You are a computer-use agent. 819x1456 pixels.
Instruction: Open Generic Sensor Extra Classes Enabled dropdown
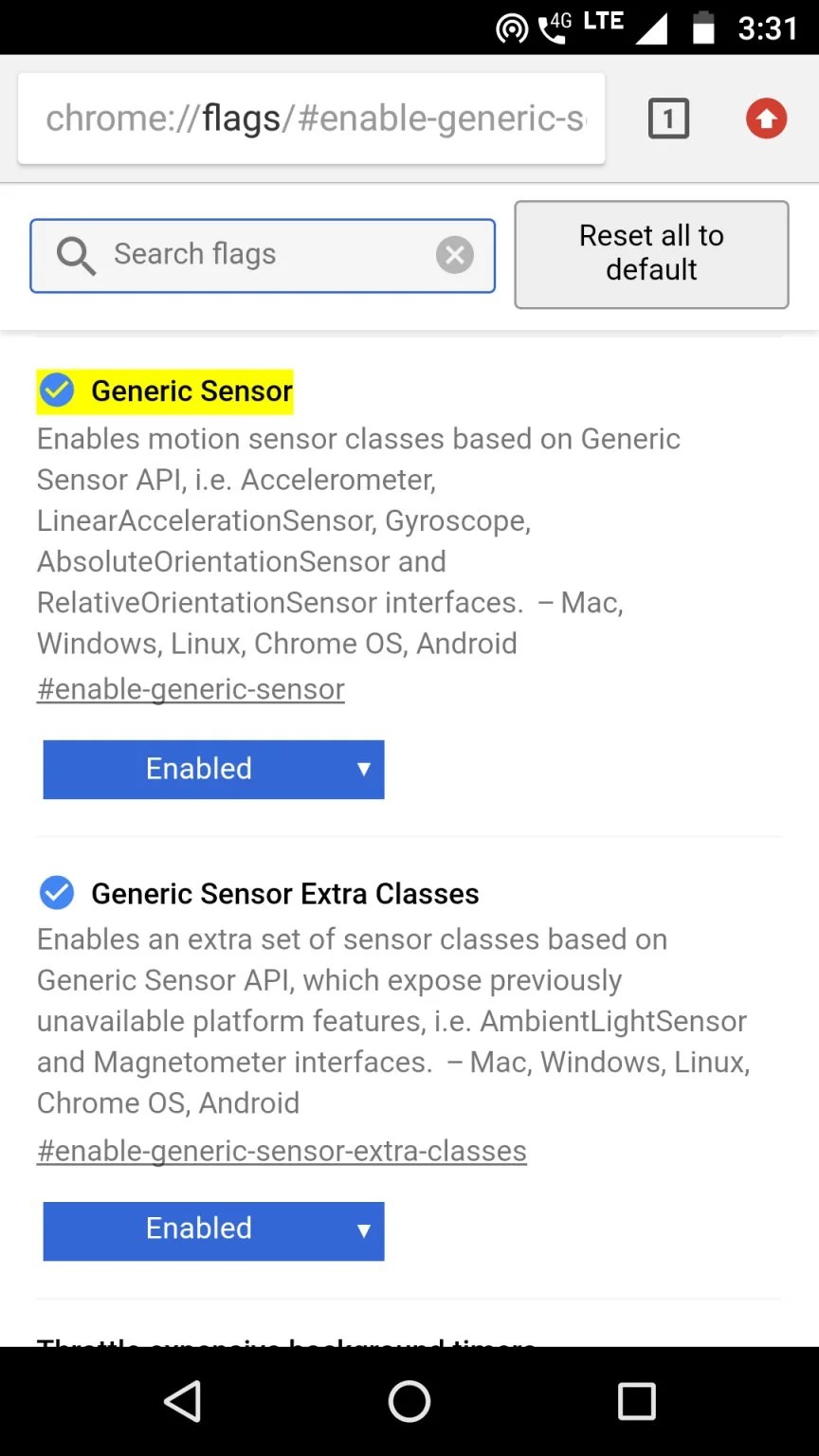click(x=213, y=1230)
